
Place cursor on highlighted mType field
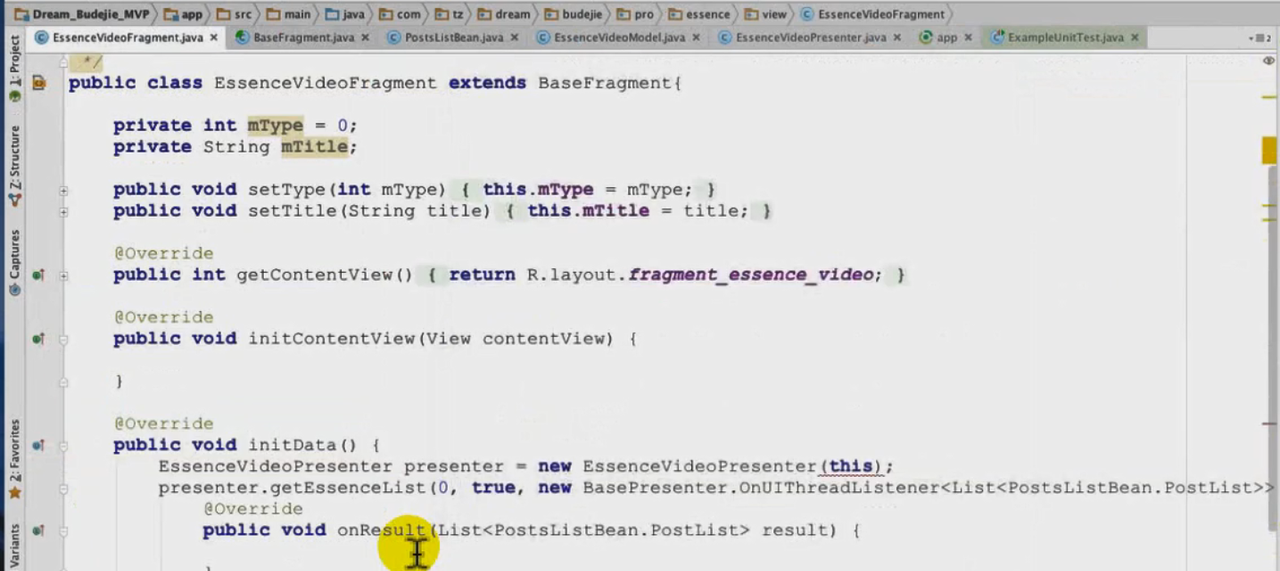pos(275,126)
